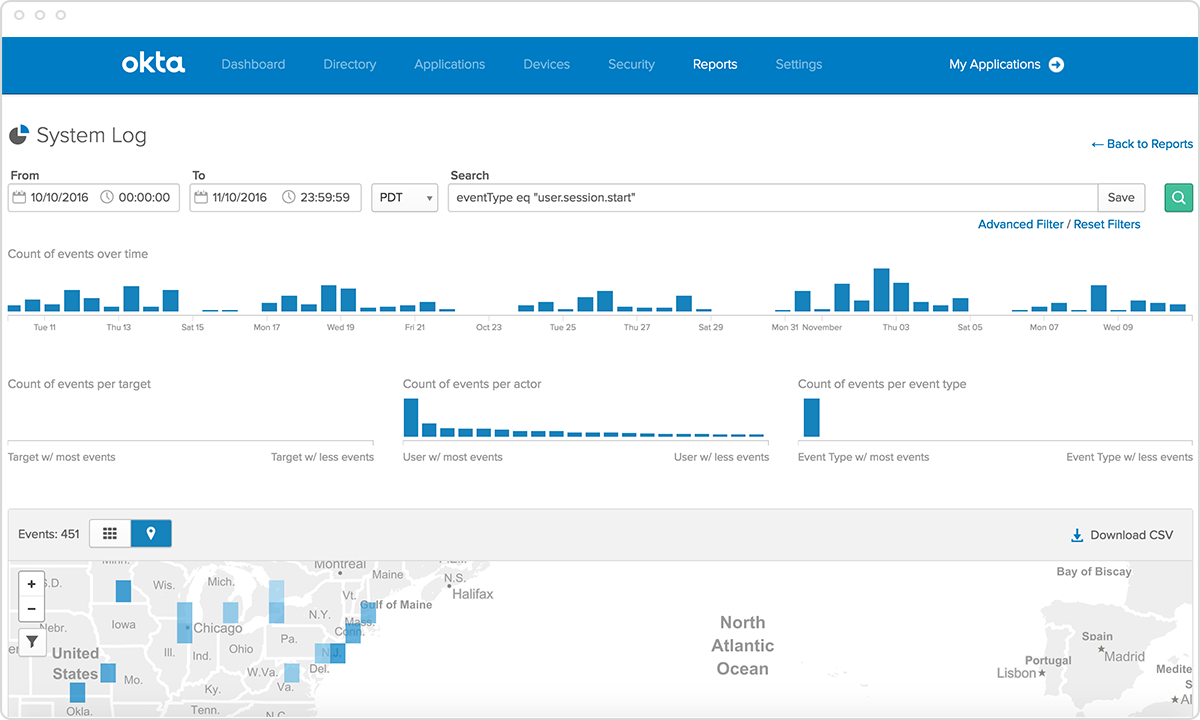Switch to grid table view
The width and height of the screenshot is (1200, 720).
point(110,534)
